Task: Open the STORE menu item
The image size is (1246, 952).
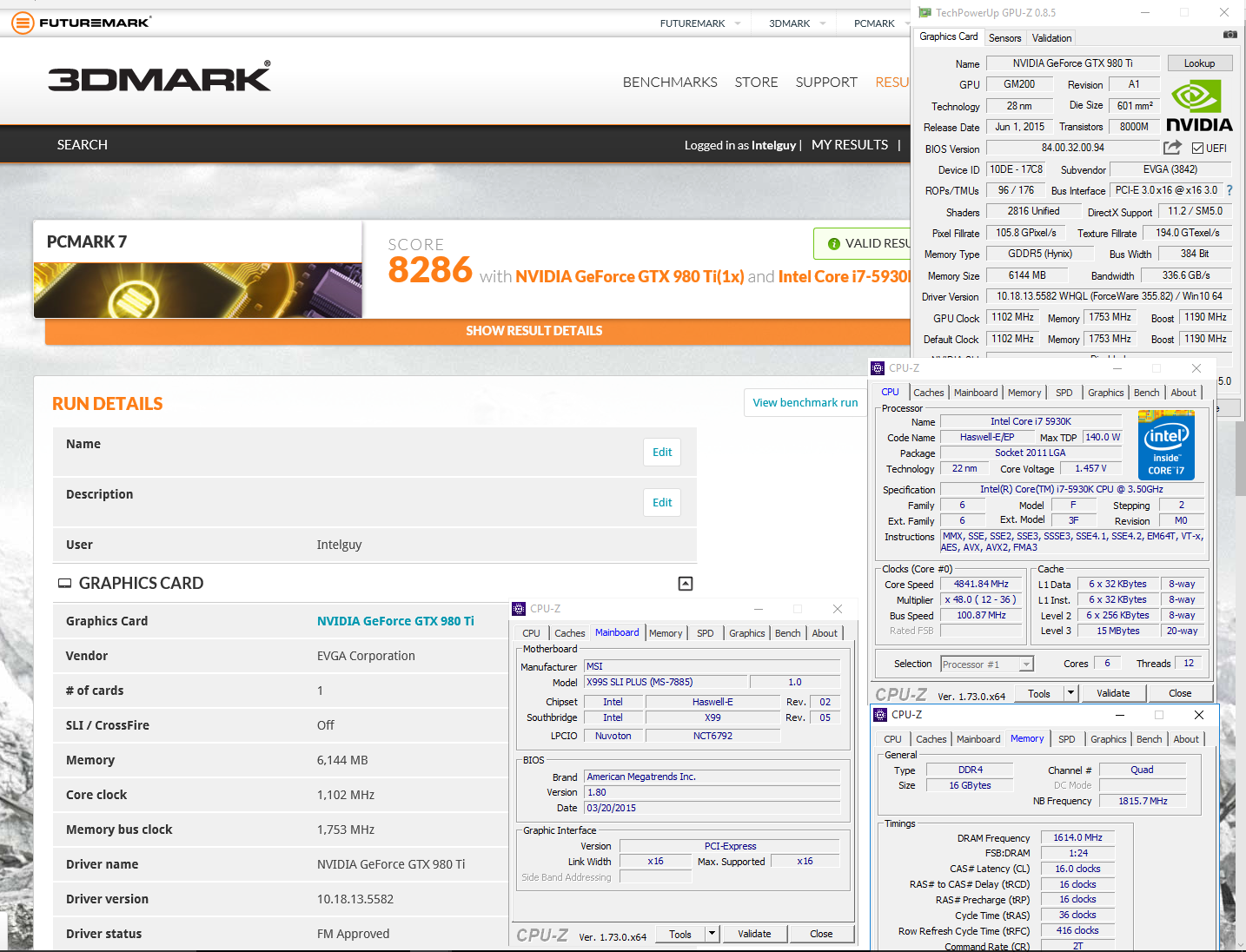Action: [756, 83]
